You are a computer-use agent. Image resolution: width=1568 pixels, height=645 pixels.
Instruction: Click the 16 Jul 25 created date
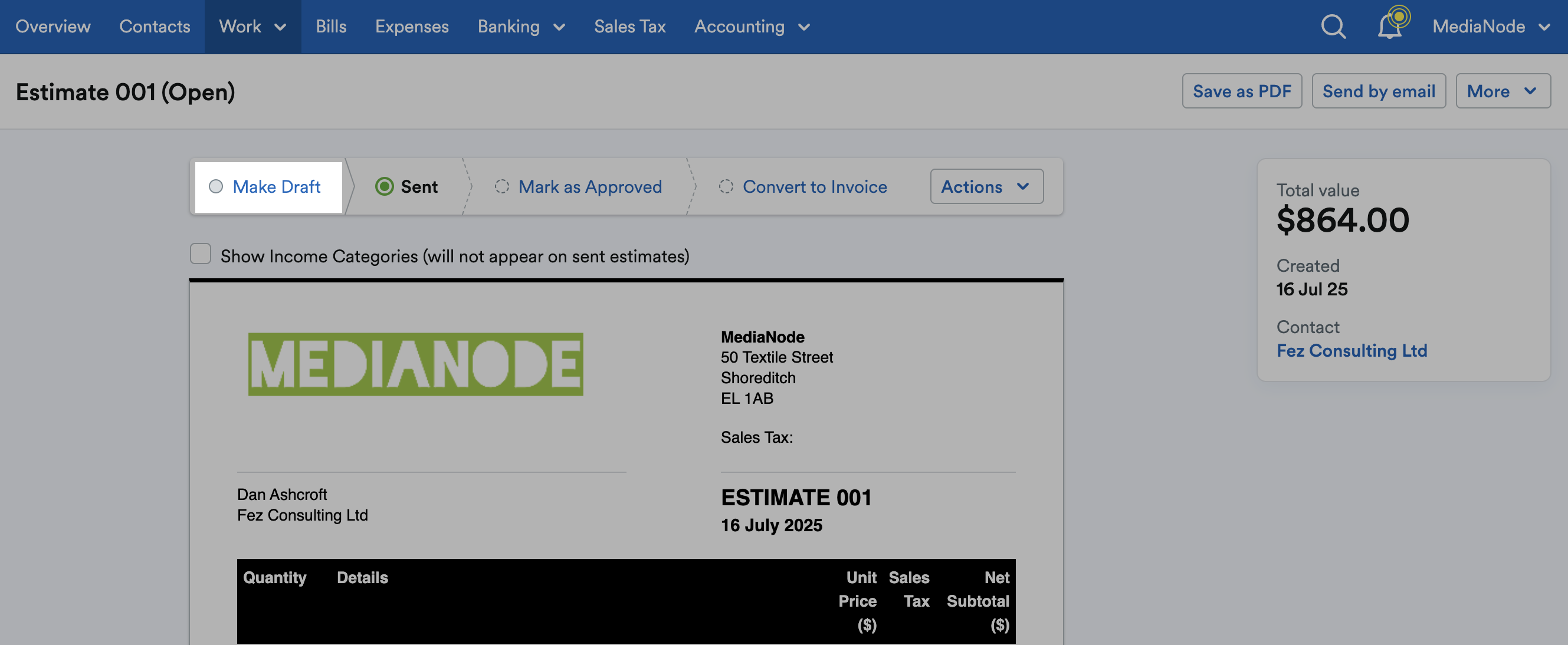(x=1312, y=289)
